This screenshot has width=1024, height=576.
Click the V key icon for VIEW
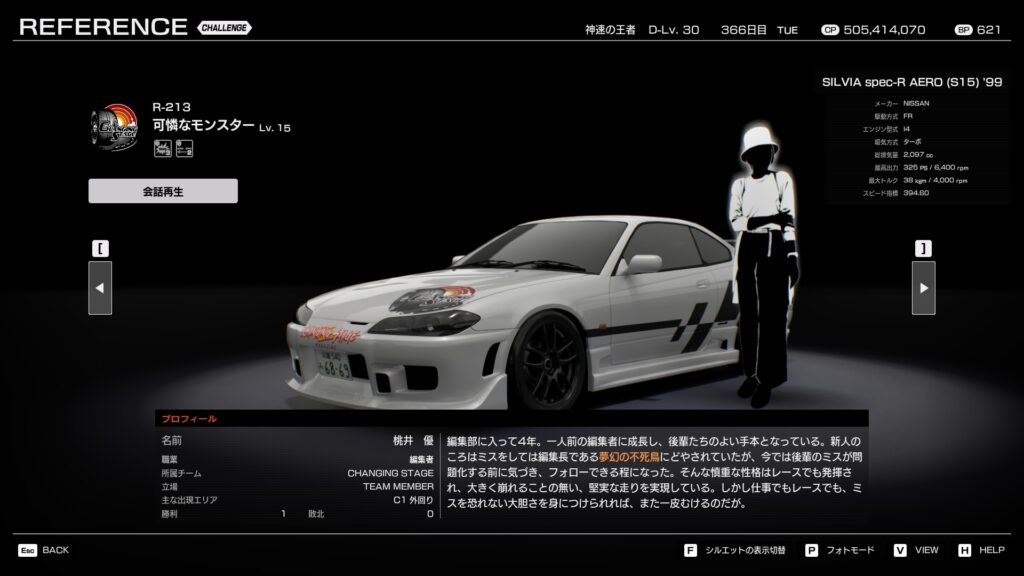(x=899, y=550)
